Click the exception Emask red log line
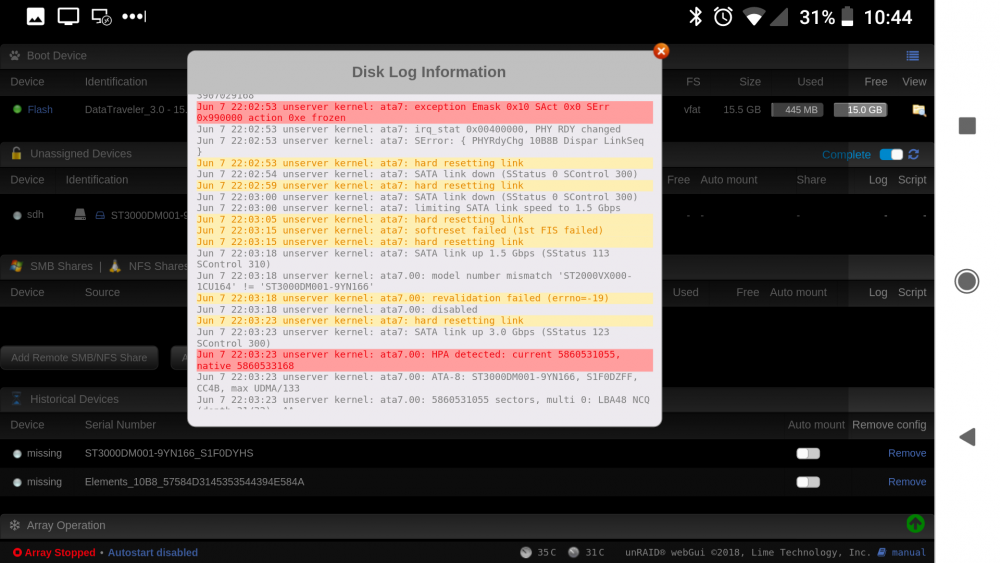Viewport: 1000px width, 563px height. 424,112
